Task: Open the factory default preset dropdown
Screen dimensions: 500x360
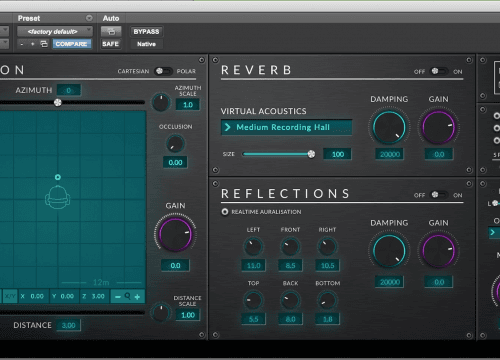Action: tap(55, 31)
